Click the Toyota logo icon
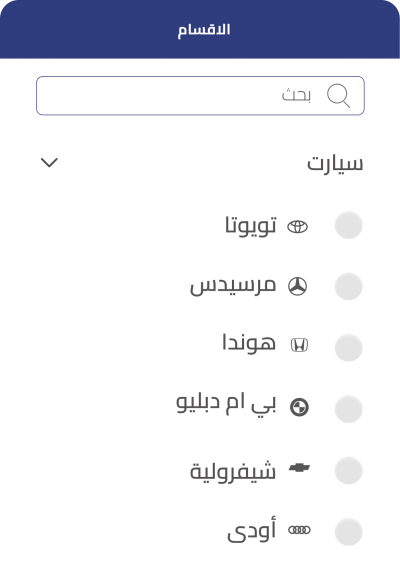The width and height of the screenshot is (400, 582). (298, 227)
